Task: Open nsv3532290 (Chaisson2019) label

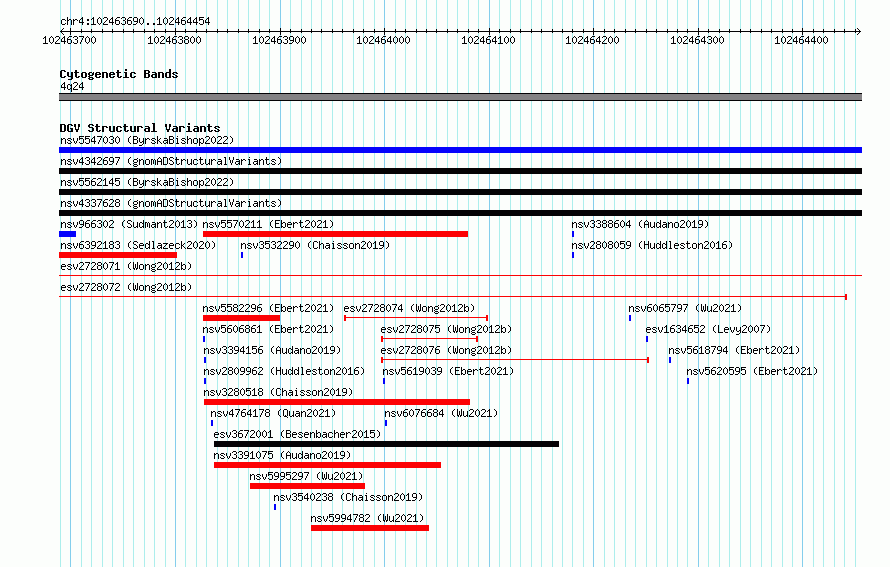Action: click(x=315, y=245)
